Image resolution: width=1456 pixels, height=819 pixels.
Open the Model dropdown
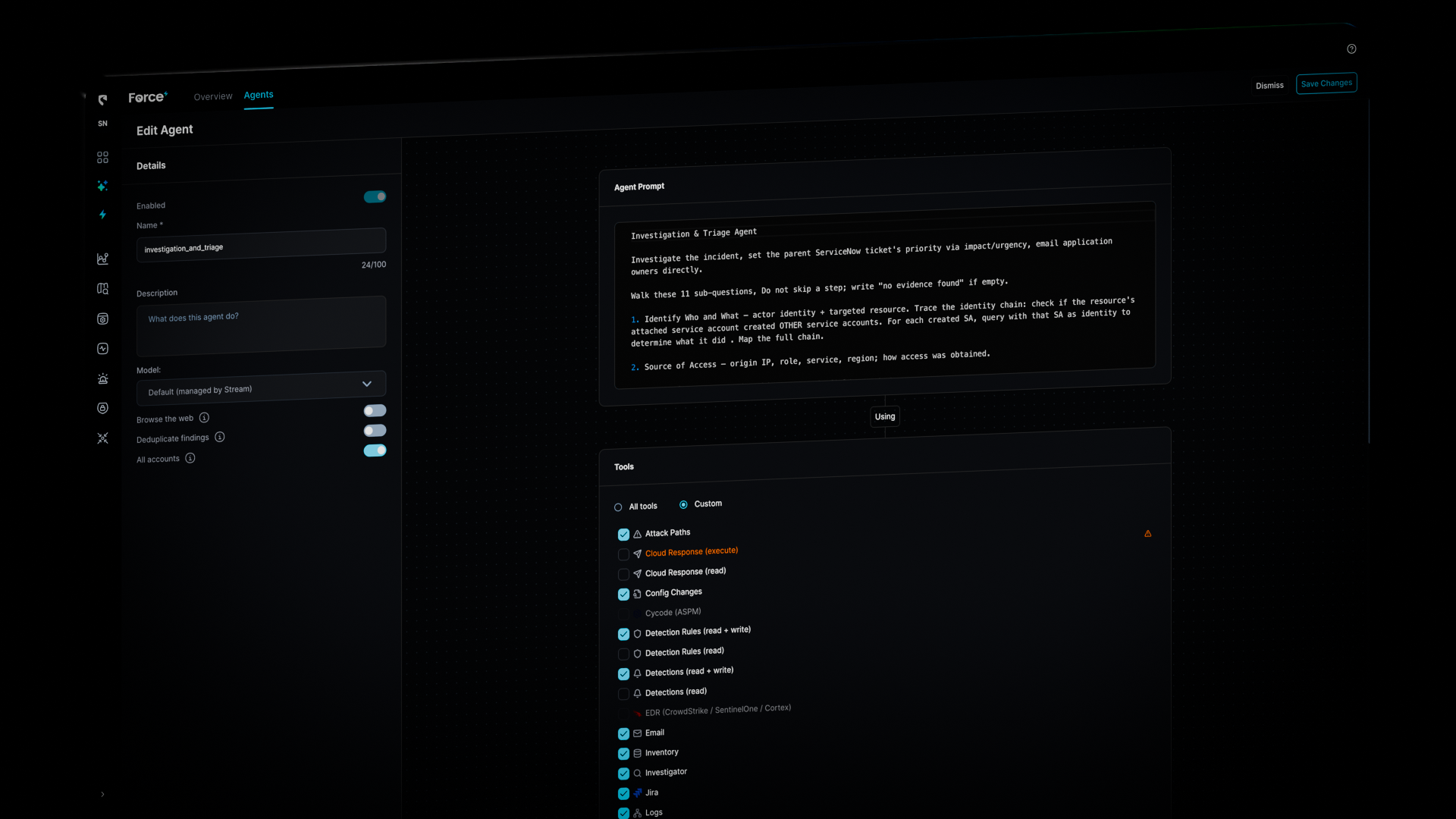[x=261, y=388]
